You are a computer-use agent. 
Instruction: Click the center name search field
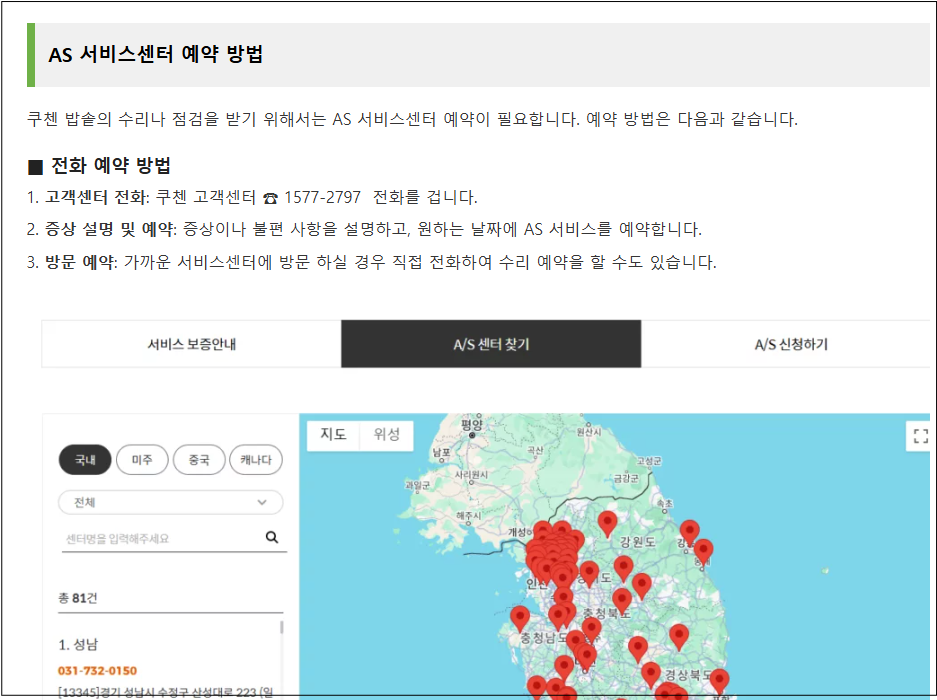click(x=161, y=538)
